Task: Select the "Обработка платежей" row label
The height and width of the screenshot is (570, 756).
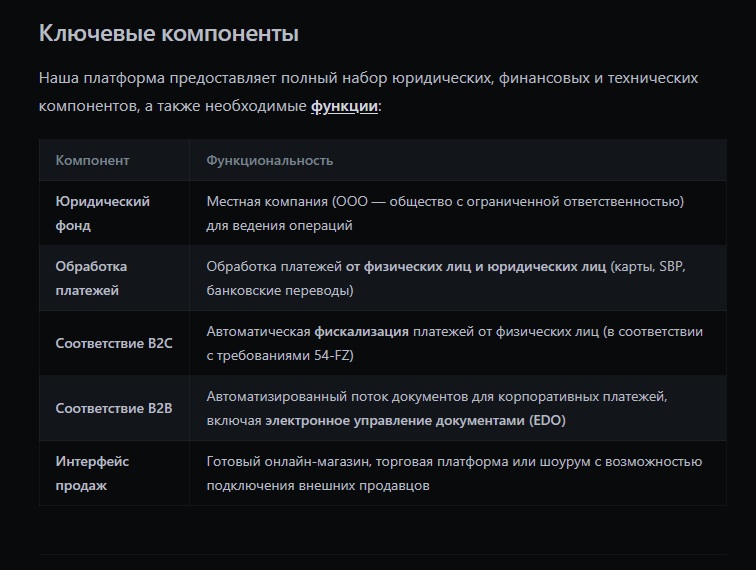Action: tap(91, 278)
